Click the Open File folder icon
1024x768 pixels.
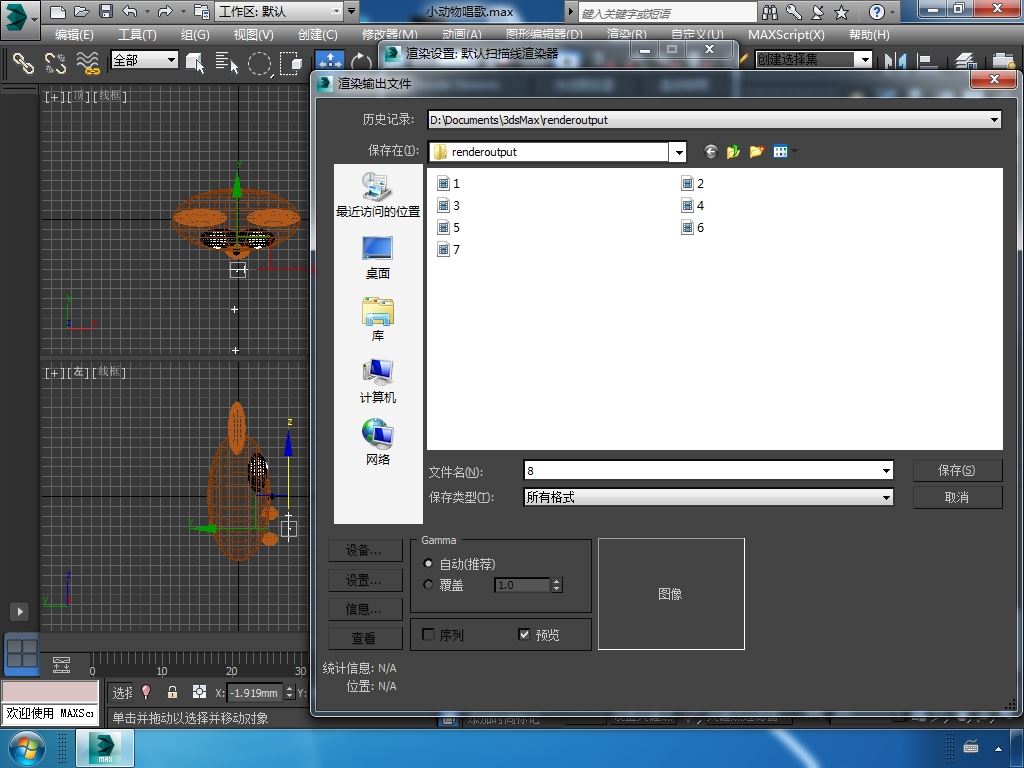[82, 11]
